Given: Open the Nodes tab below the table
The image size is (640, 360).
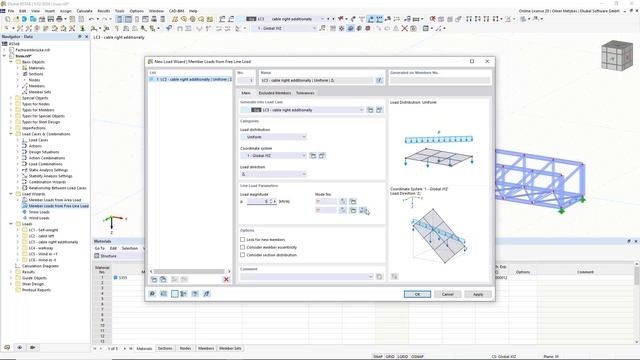Looking at the screenshot, I should tap(185, 349).
